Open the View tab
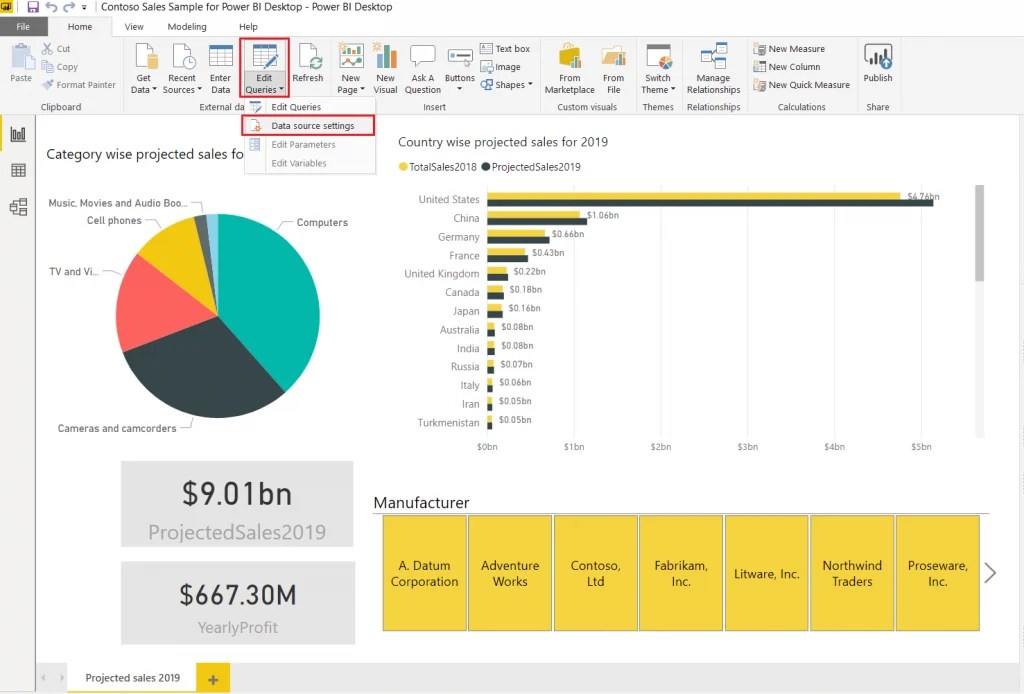1024x694 pixels. [133, 27]
